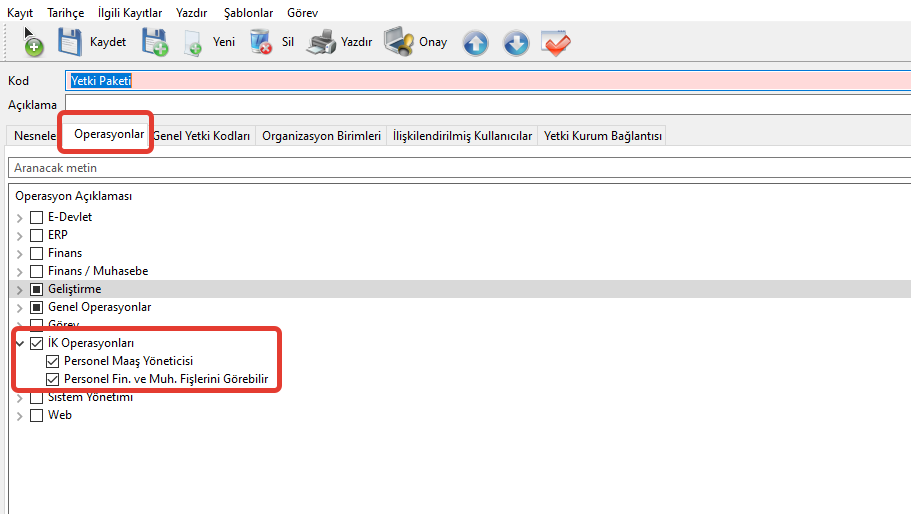
Task: Click the blue down arrow icon
Action: click(515, 43)
